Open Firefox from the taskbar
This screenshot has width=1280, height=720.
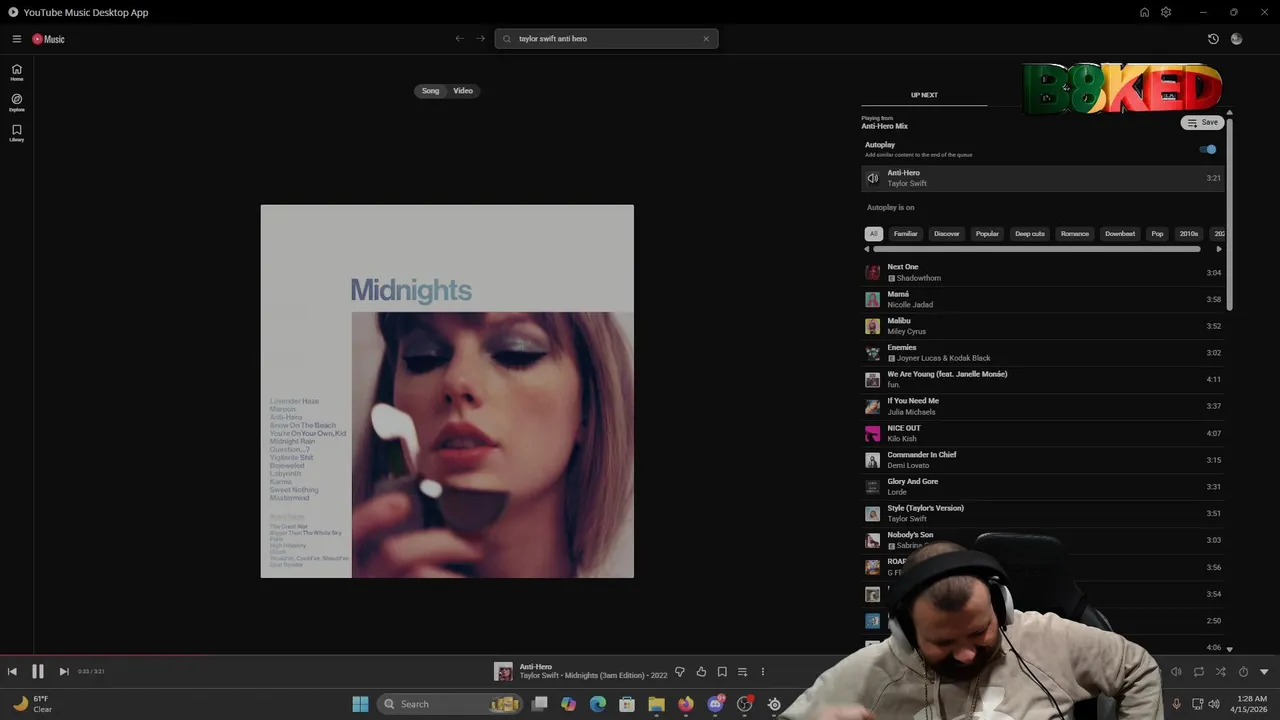click(685, 704)
